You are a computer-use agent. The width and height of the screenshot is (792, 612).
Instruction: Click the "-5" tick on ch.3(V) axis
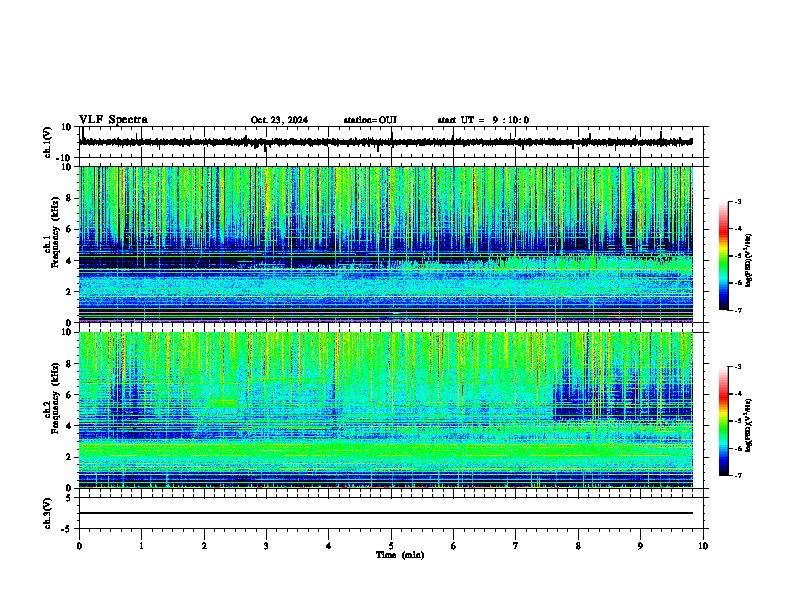(68, 529)
